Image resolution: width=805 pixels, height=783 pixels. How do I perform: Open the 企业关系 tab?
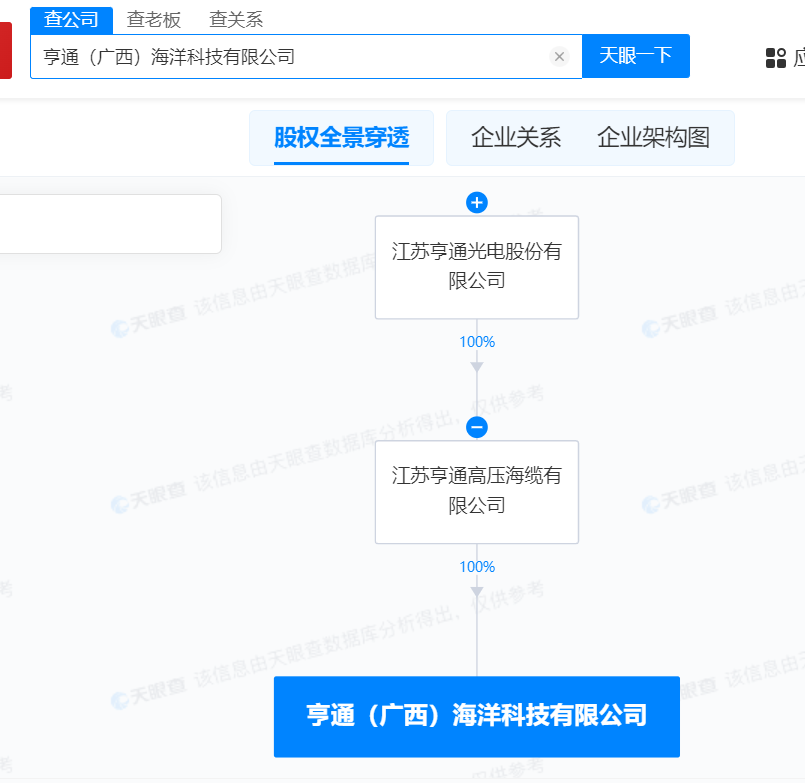pos(516,138)
